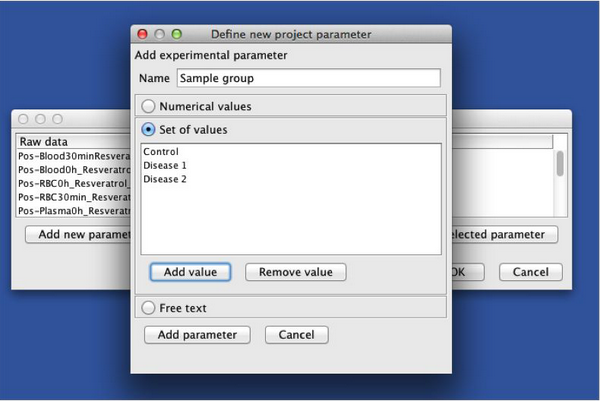Click the Add parameter button
Screen dimensions: 600x401
(x=197, y=335)
